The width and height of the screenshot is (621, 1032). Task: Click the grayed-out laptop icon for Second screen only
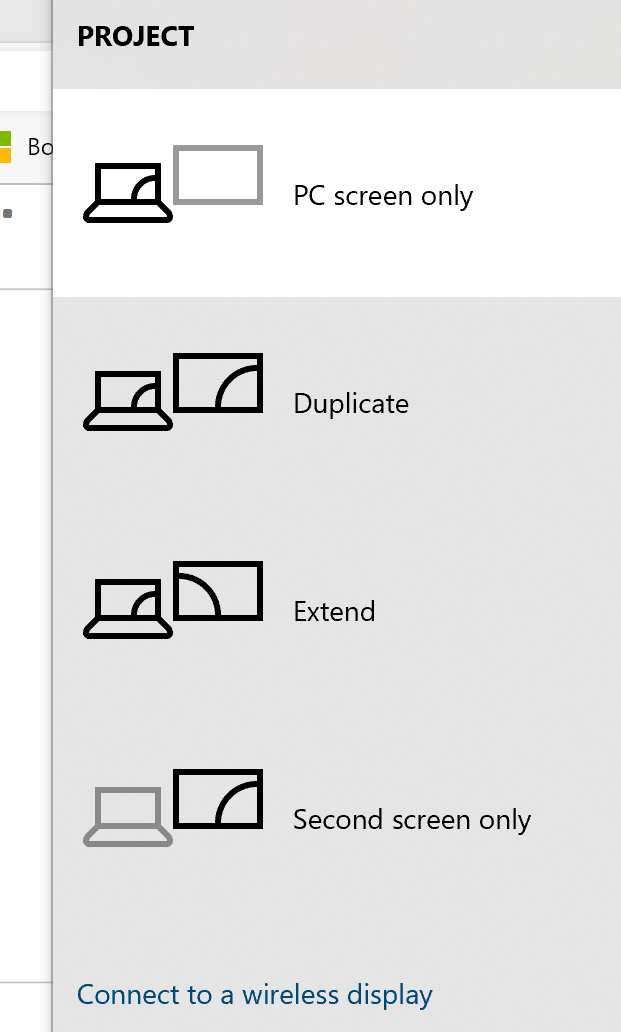point(128,812)
